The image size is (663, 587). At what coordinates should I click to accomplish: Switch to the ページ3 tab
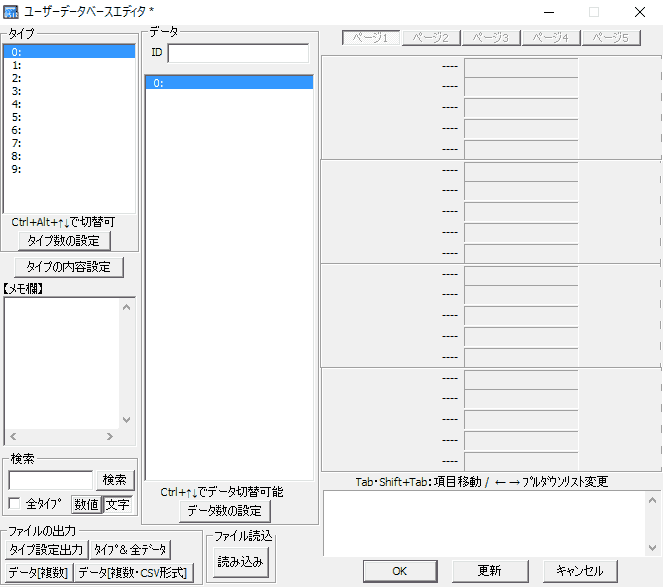click(491, 38)
